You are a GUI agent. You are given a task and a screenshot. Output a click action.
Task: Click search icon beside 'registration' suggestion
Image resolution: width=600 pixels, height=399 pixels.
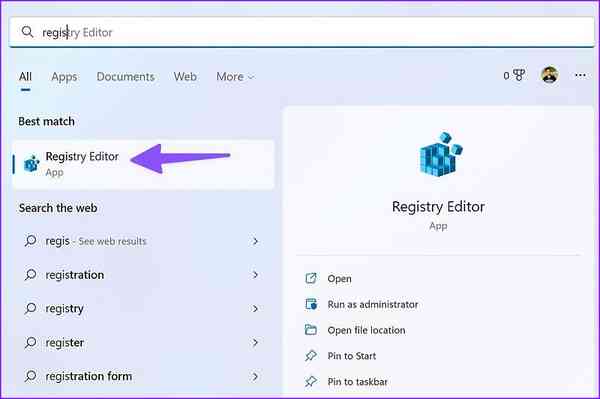[30, 274]
